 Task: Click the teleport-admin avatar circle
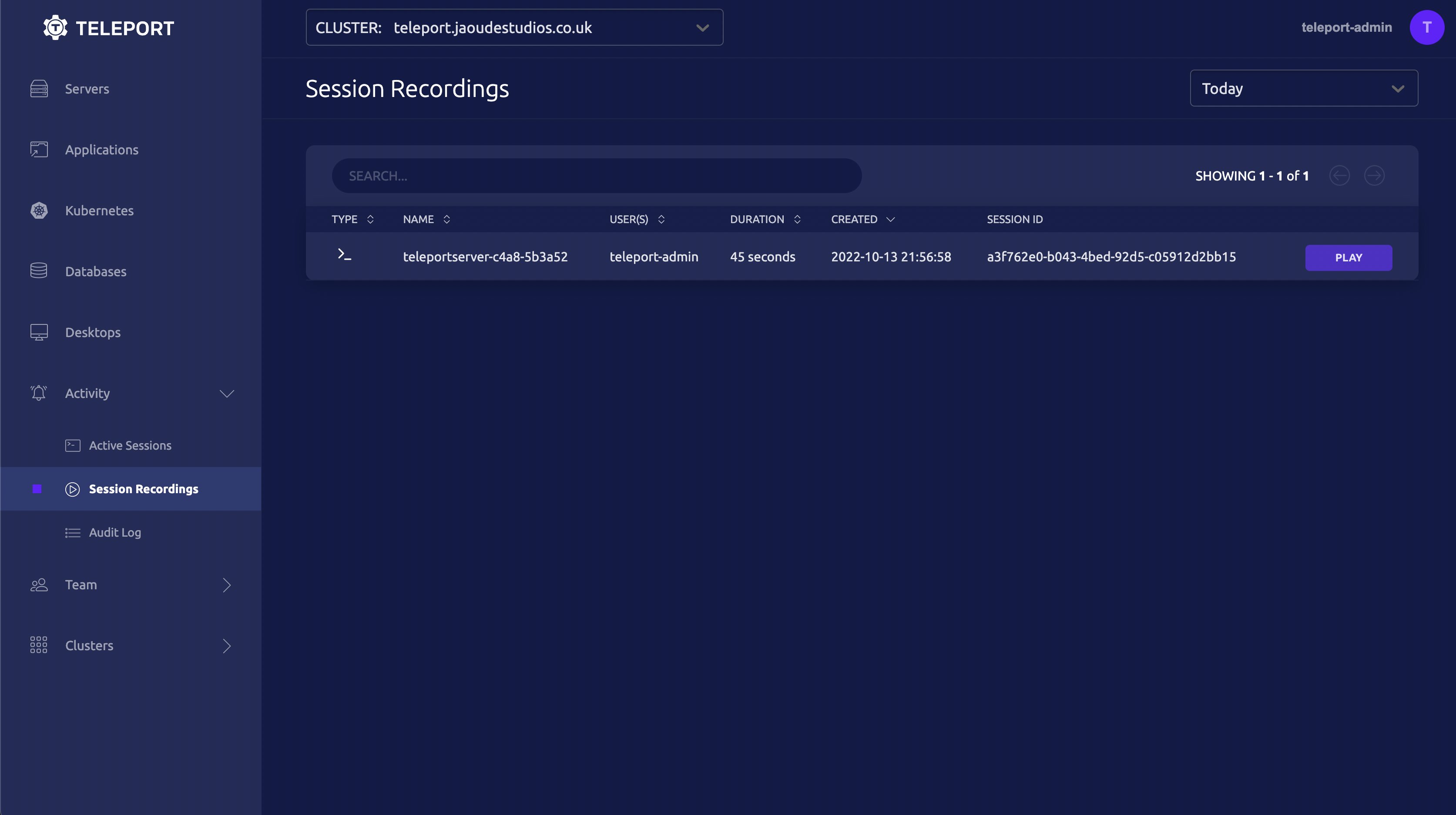[x=1426, y=27]
